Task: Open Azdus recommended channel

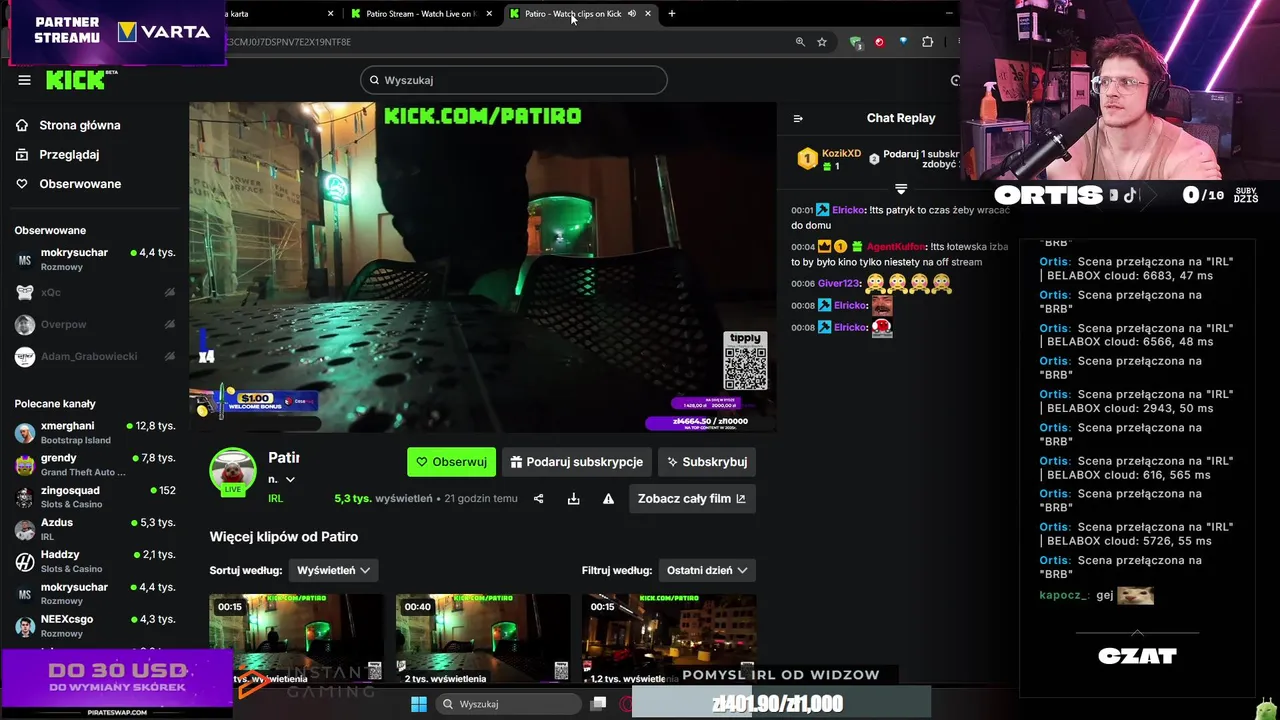Action: pyautogui.click(x=95, y=528)
